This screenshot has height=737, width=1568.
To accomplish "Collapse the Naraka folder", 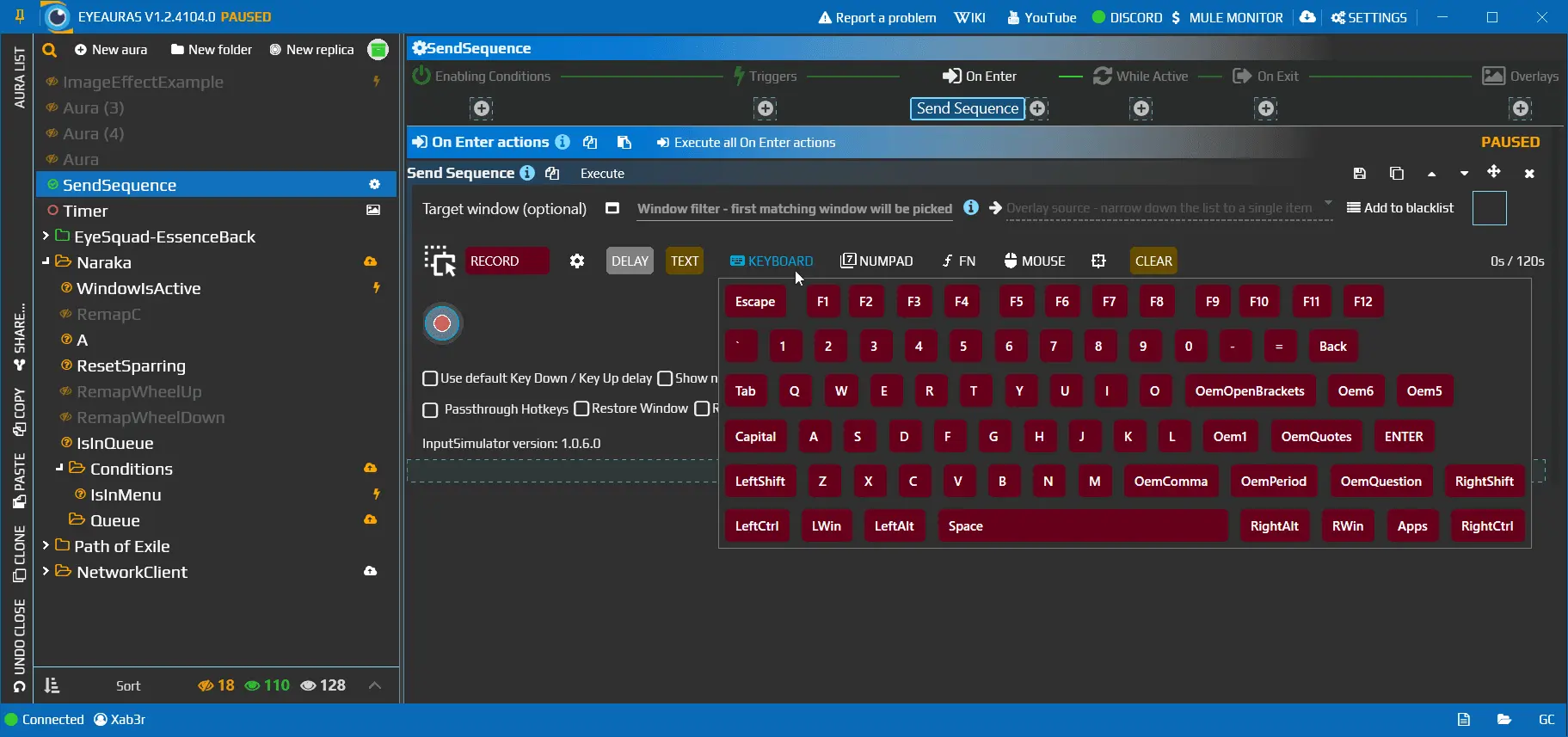I will (x=46, y=261).
